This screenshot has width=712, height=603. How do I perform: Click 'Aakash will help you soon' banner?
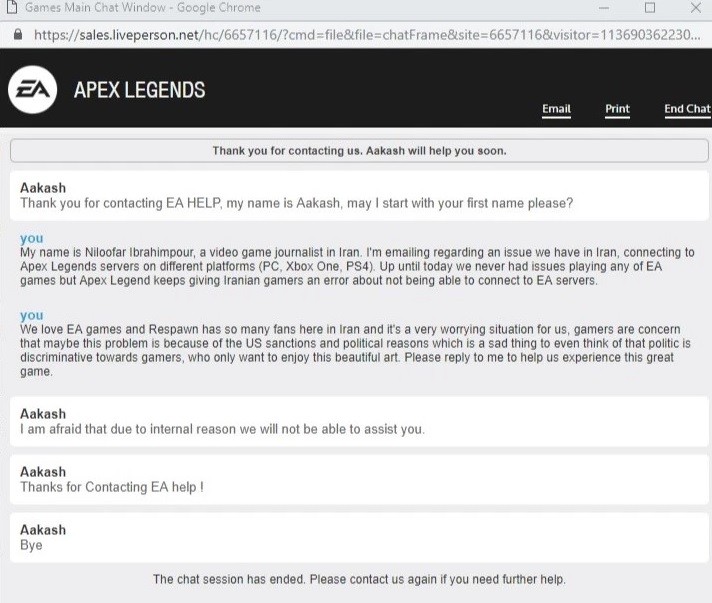[x=359, y=151]
